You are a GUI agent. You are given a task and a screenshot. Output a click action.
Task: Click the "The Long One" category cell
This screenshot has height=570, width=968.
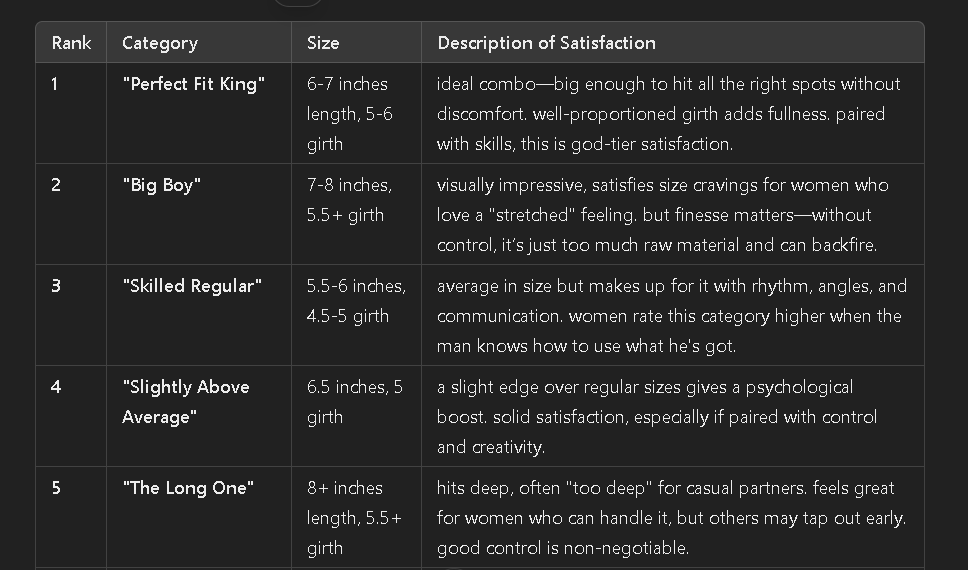coord(188,488)
